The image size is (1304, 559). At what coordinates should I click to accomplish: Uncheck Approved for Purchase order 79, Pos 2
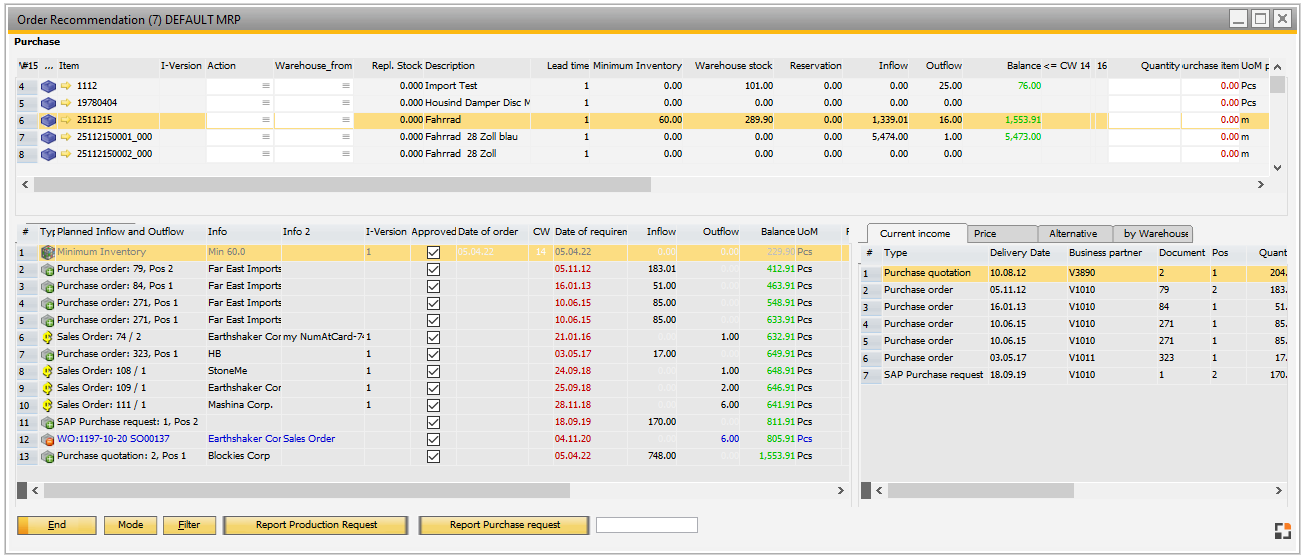(433, 270)
